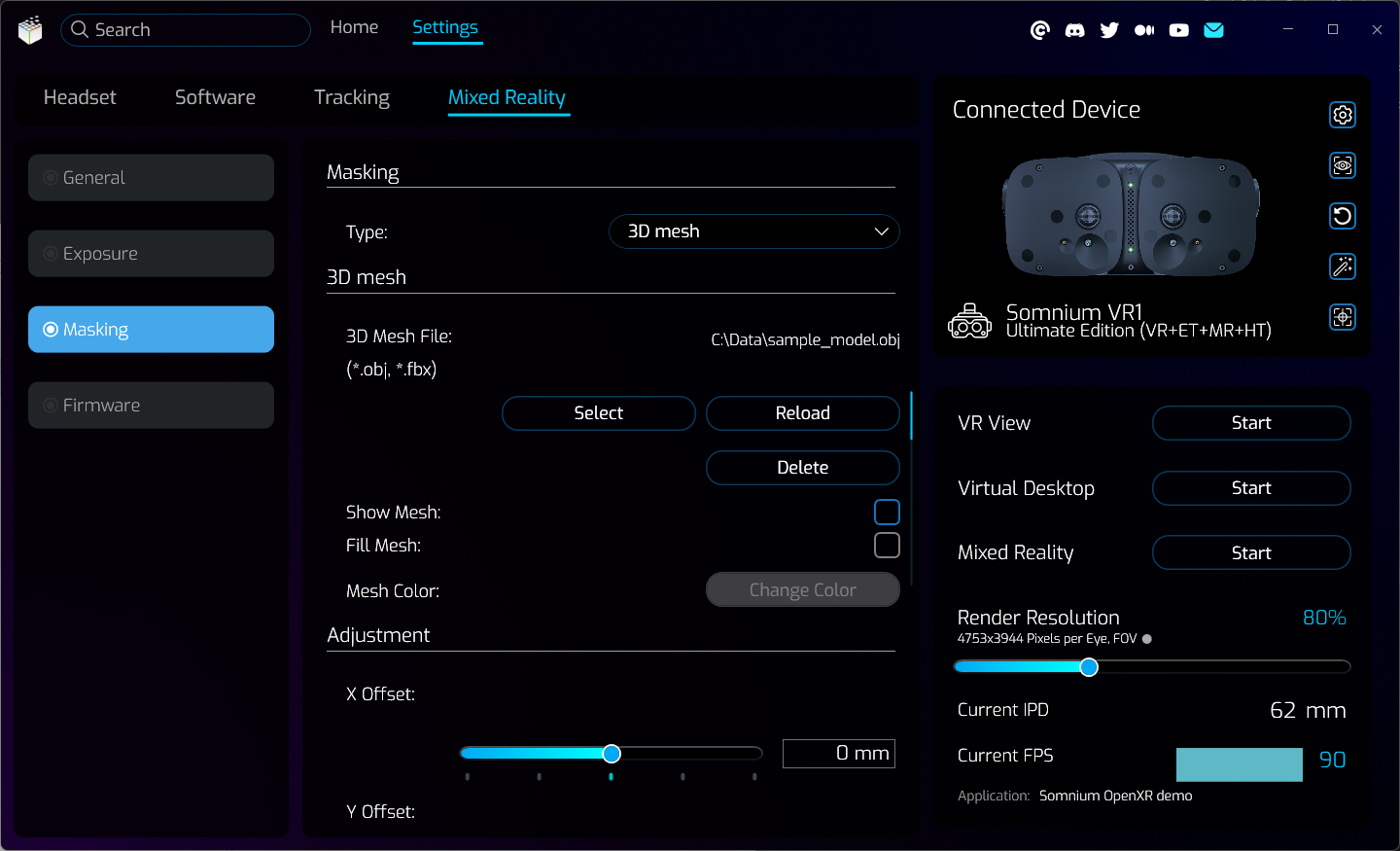Open the Discord icon link
1400x851 pixels.
point(1074,30)
